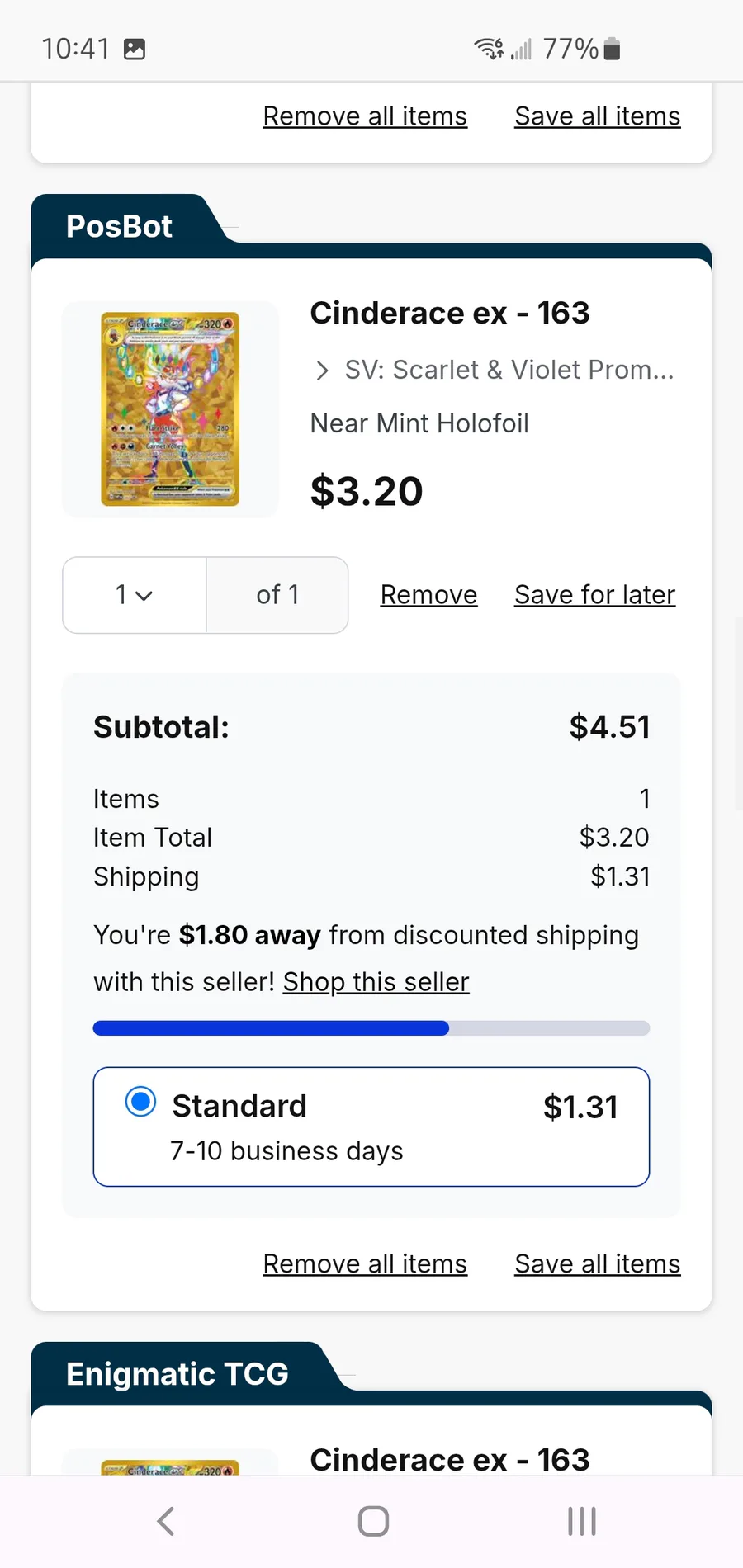Screen dimensions: 743x1568
Task: Select the Standard shipping radio option
Action: point(140,1102)
